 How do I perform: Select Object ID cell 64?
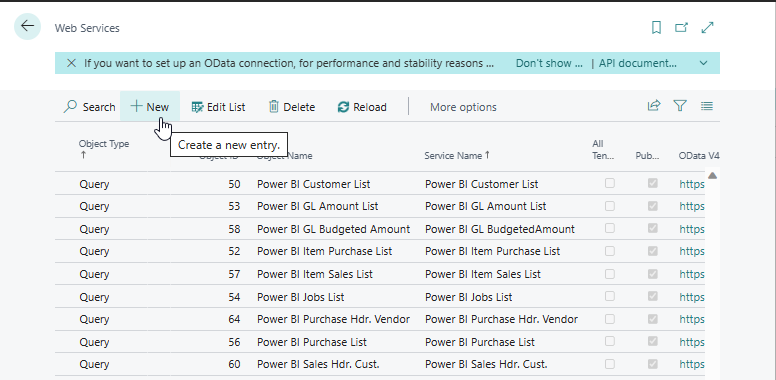click(x=234, y=319)
